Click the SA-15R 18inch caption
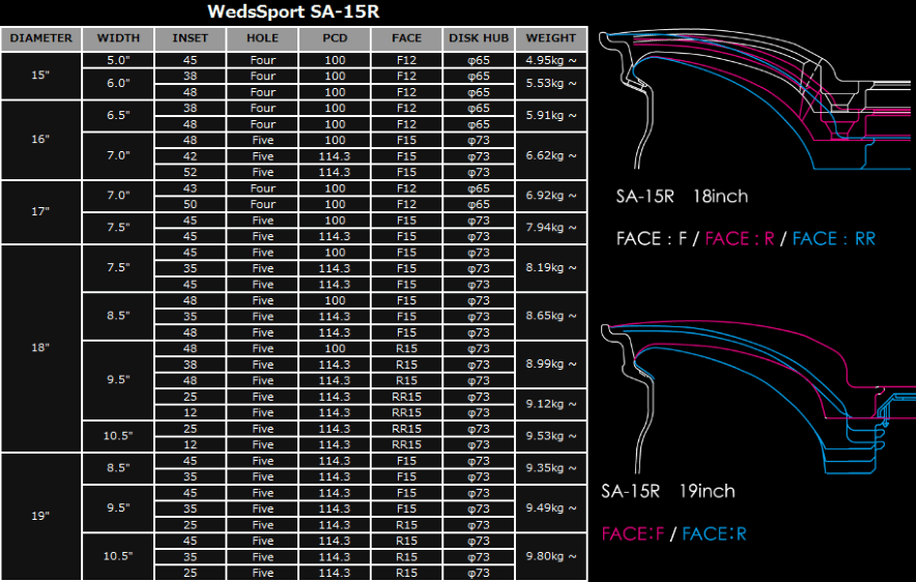The height and width of the screenshot is (582, 916). click(x=681, y=197)
